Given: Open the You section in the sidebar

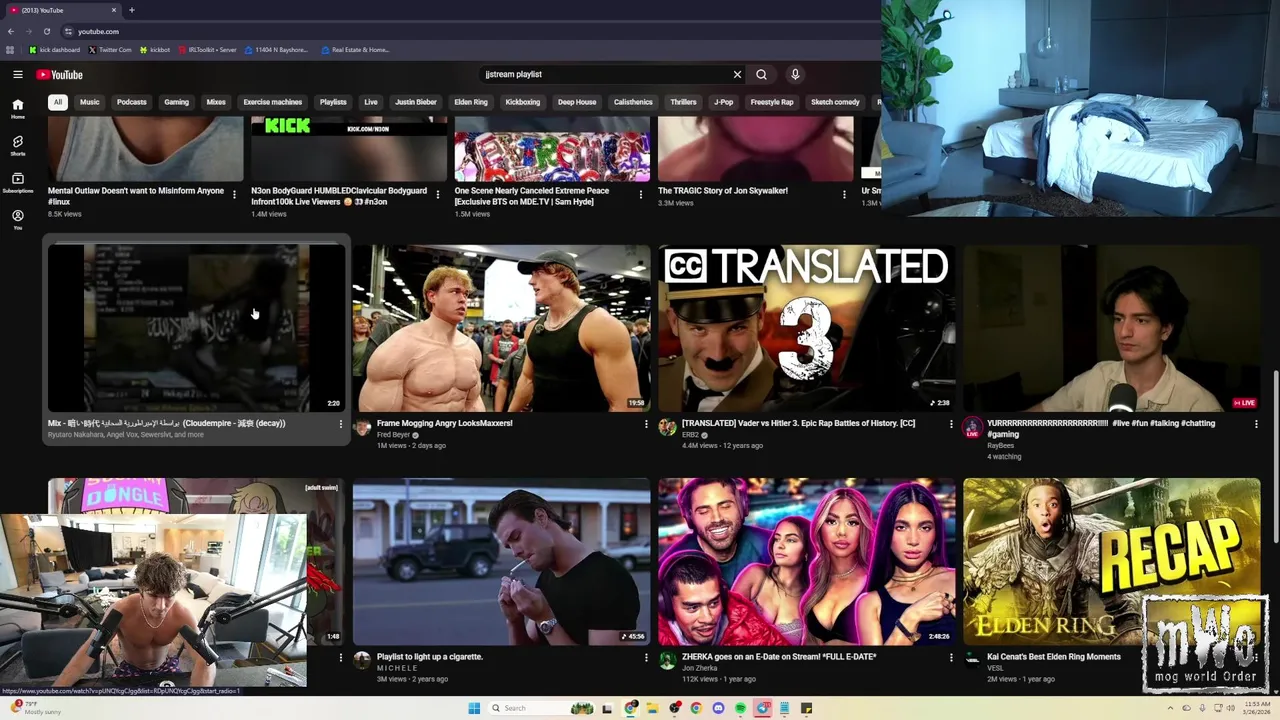Looking at the screenshot, I should pyautogui.click(x=17, y=219).
